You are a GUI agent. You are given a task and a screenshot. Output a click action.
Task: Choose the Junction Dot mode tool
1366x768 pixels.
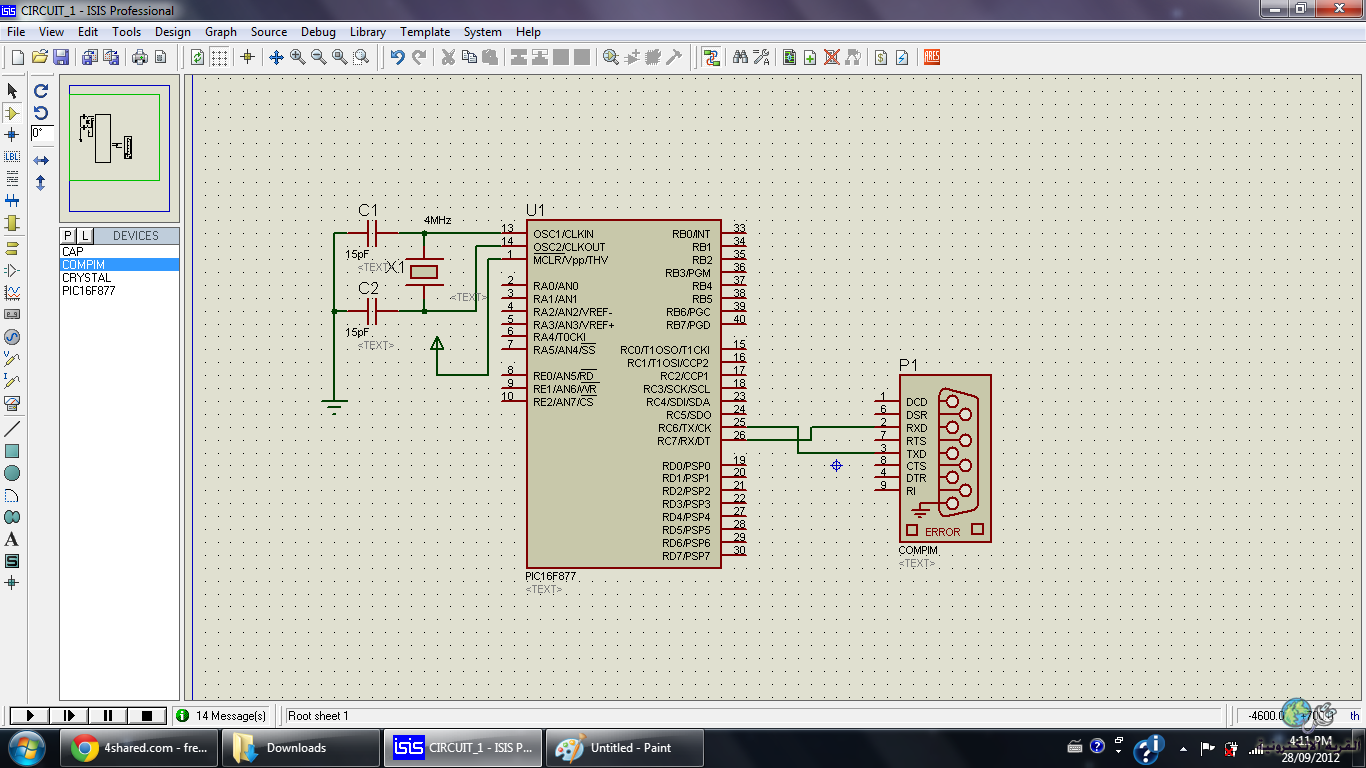click(x=12, y=135)
